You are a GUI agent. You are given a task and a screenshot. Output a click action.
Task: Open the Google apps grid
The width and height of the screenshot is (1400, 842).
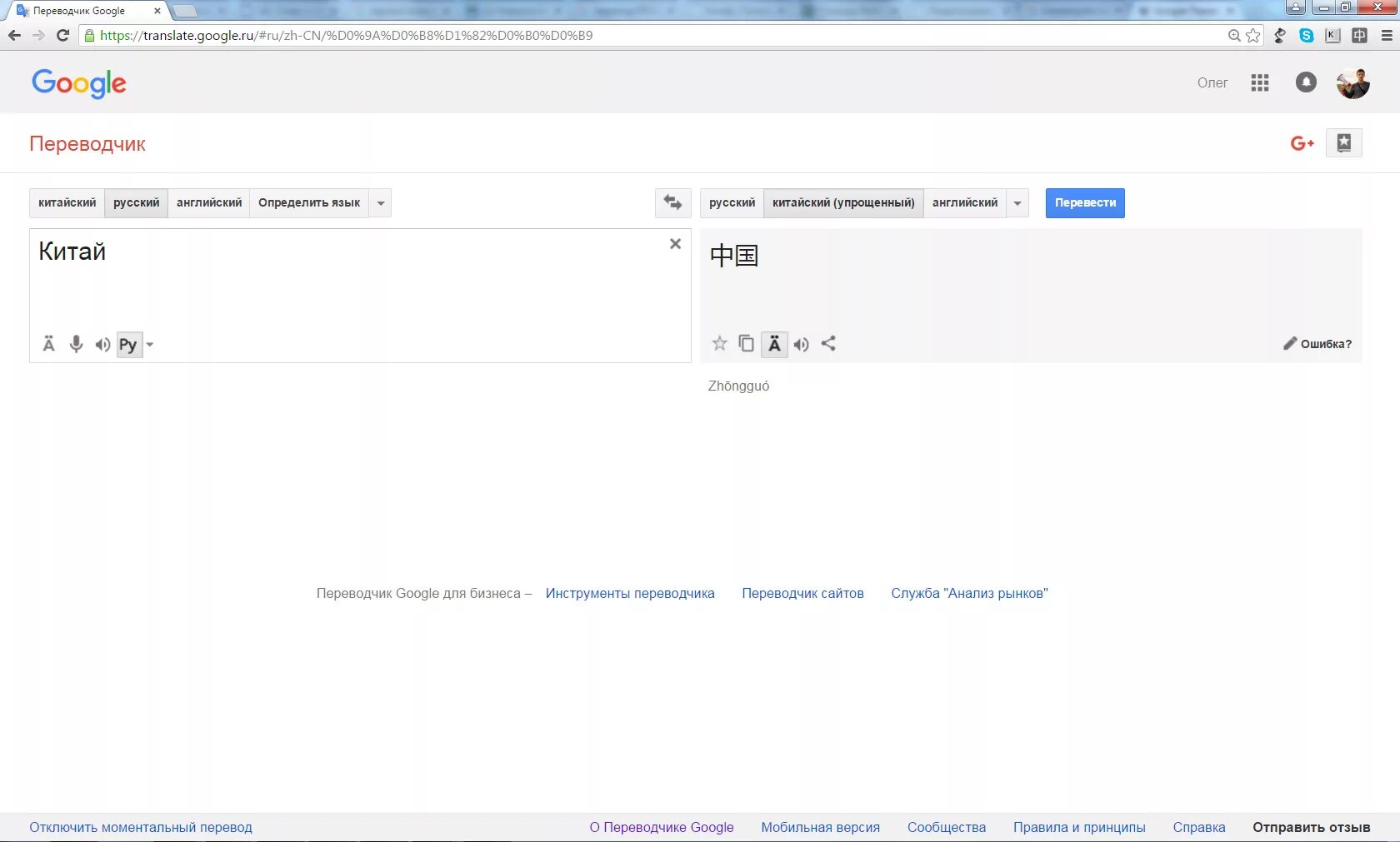(x=1260, y=82)
